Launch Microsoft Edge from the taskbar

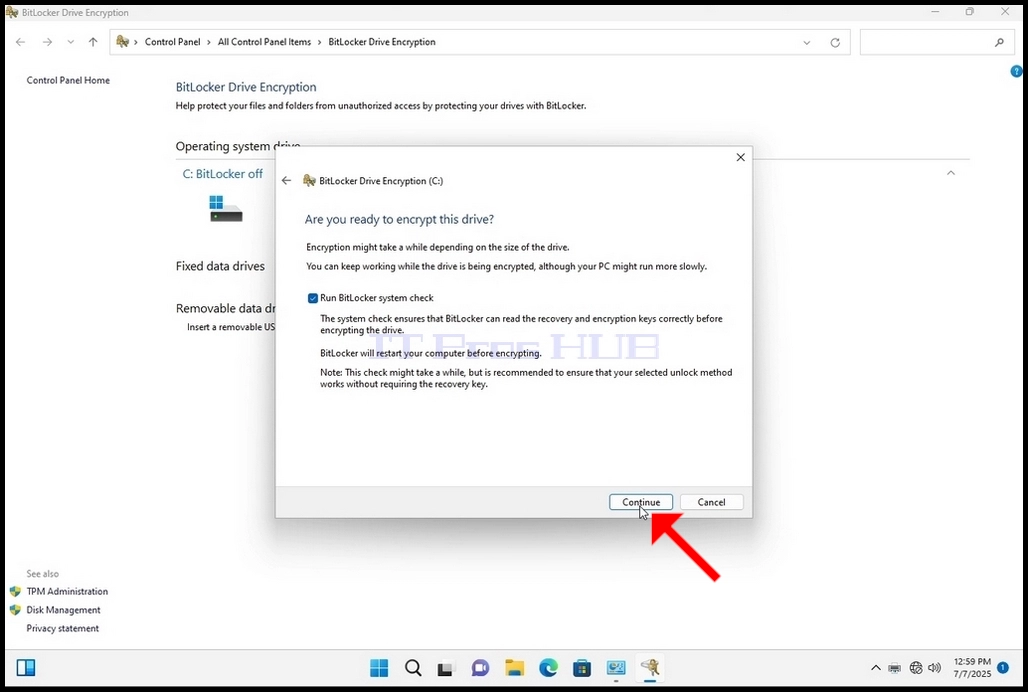[548, 668]
